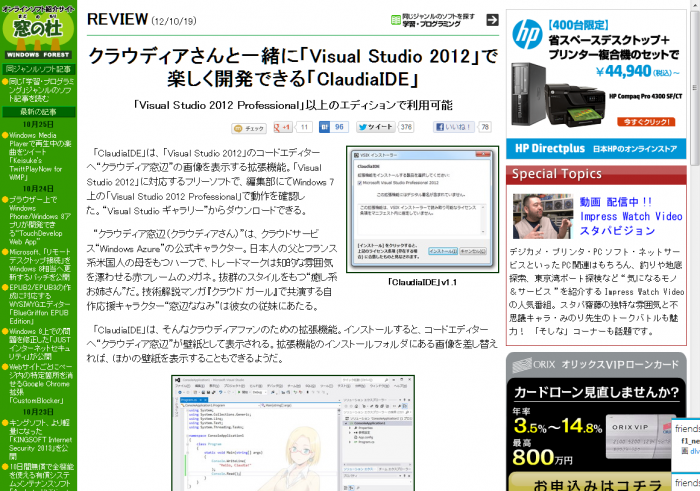Click the ORIX VIP loan card ad

coord(596,422)
